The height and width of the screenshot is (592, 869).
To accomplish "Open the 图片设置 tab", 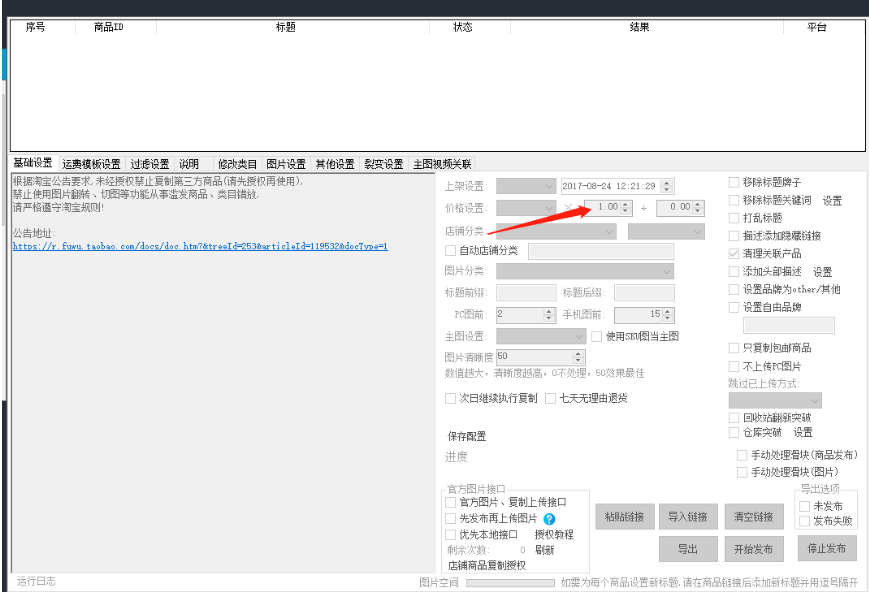I will coord(286,164).
